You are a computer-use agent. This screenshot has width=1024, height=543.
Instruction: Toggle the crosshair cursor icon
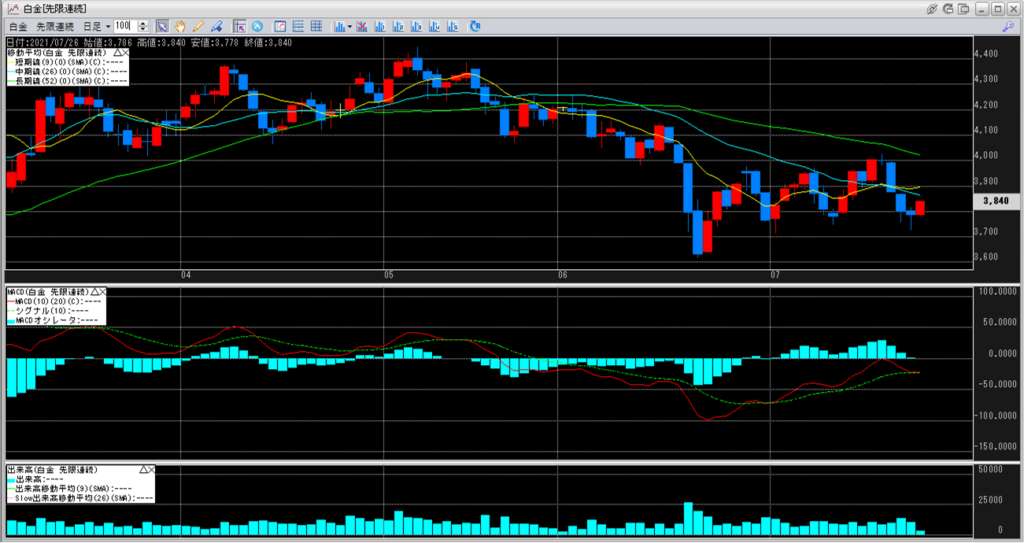click(x=239, y=27)
